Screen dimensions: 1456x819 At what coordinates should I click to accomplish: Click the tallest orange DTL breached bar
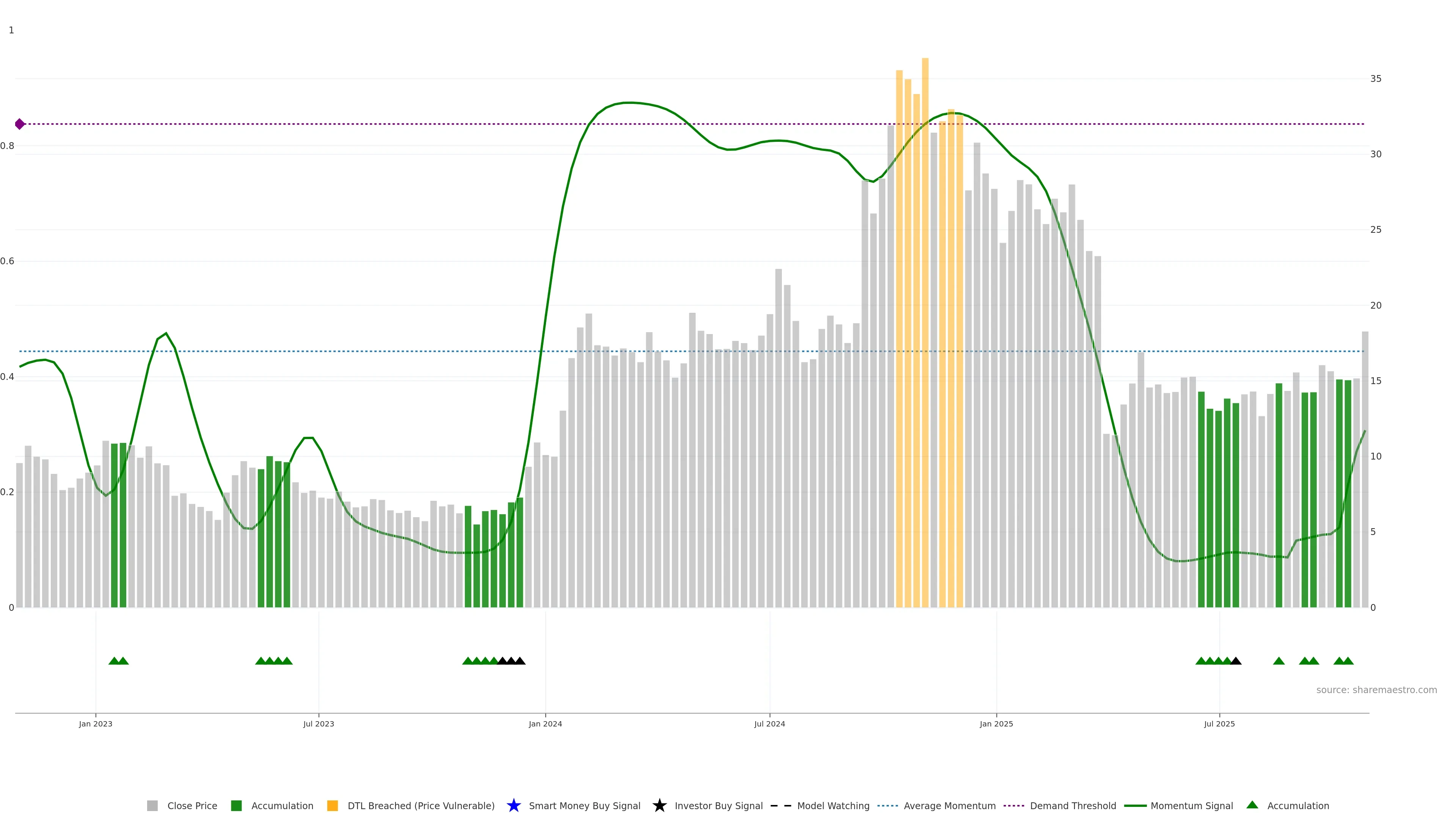[x=925, y=282]
